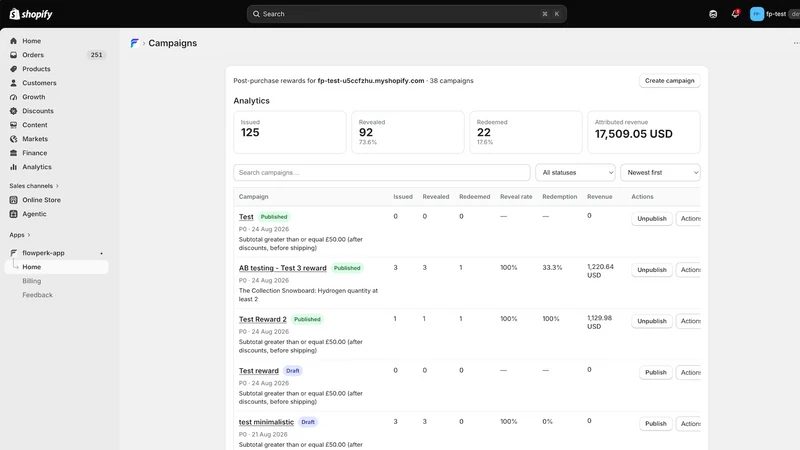
Task: Open Actions menu for Test Reward 2
Action: pos(689,321)
